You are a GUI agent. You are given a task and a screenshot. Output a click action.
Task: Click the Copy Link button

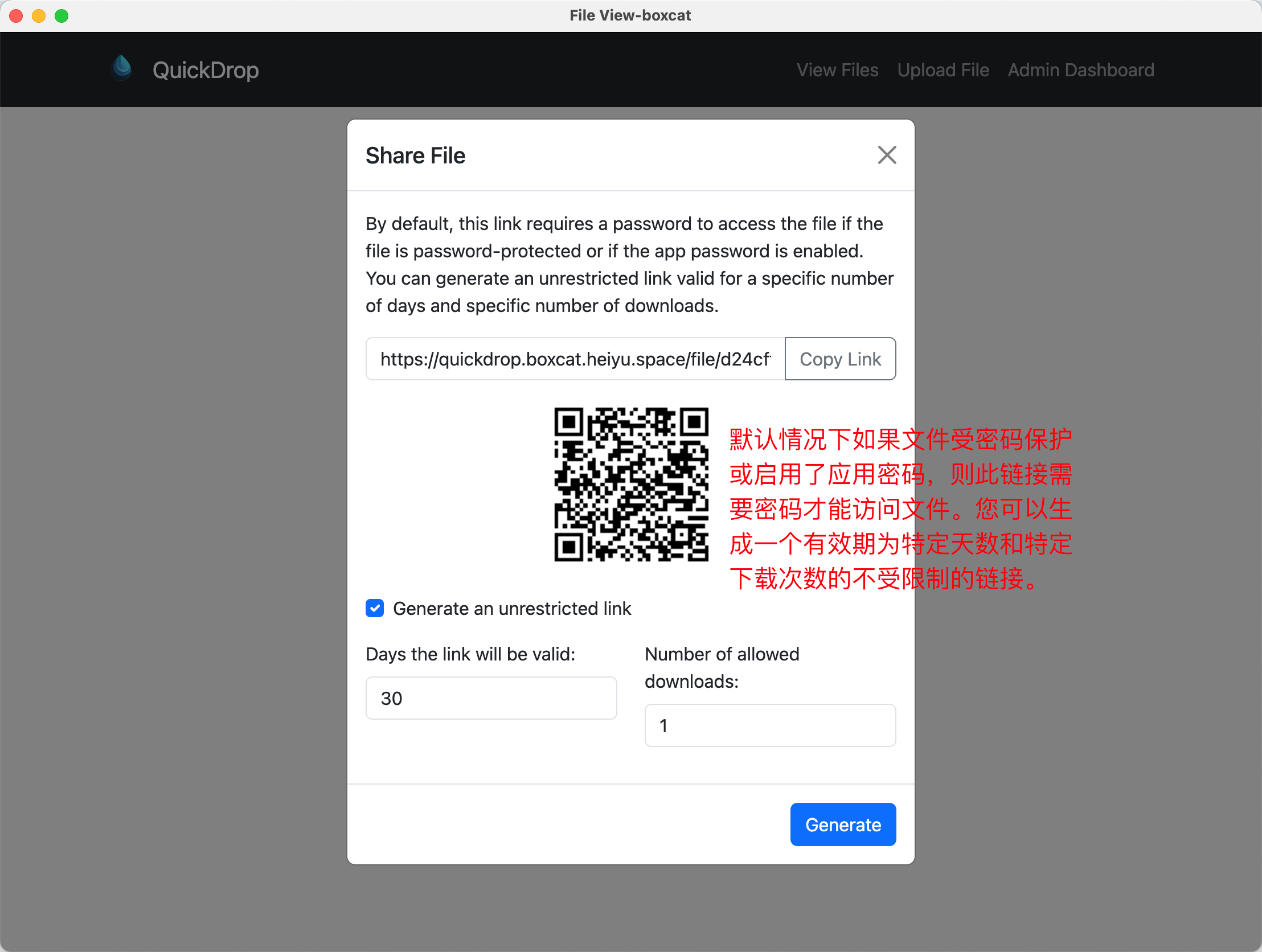point(840,359)
